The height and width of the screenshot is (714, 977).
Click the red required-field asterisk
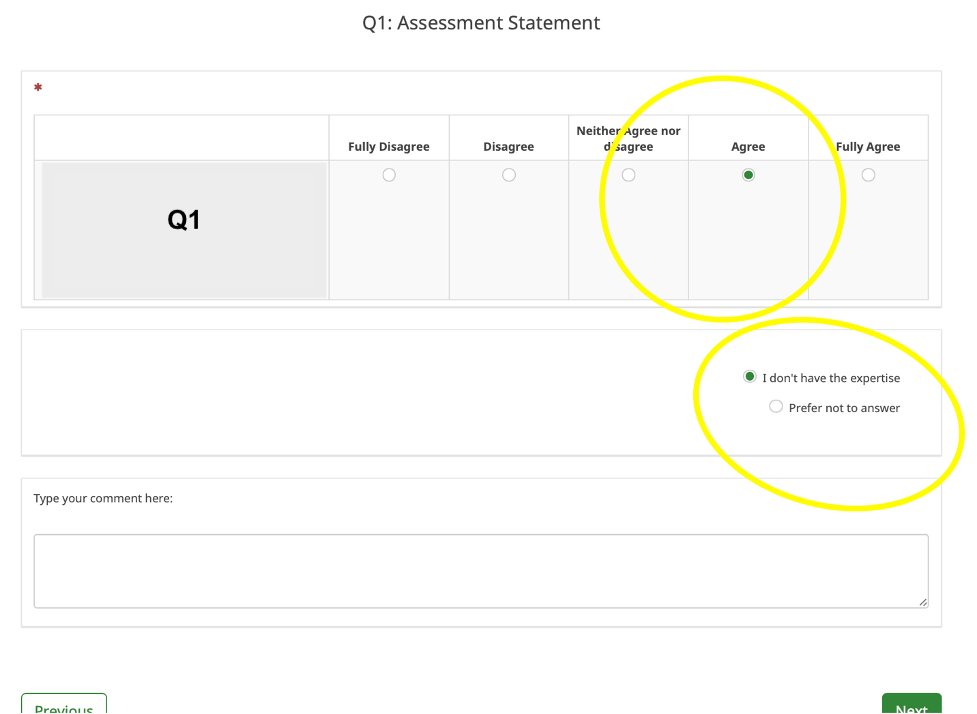[x=38, y=88]
